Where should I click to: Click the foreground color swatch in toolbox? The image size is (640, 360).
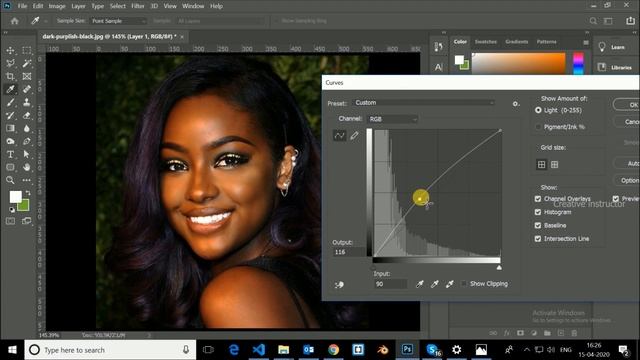pos(16,197)
